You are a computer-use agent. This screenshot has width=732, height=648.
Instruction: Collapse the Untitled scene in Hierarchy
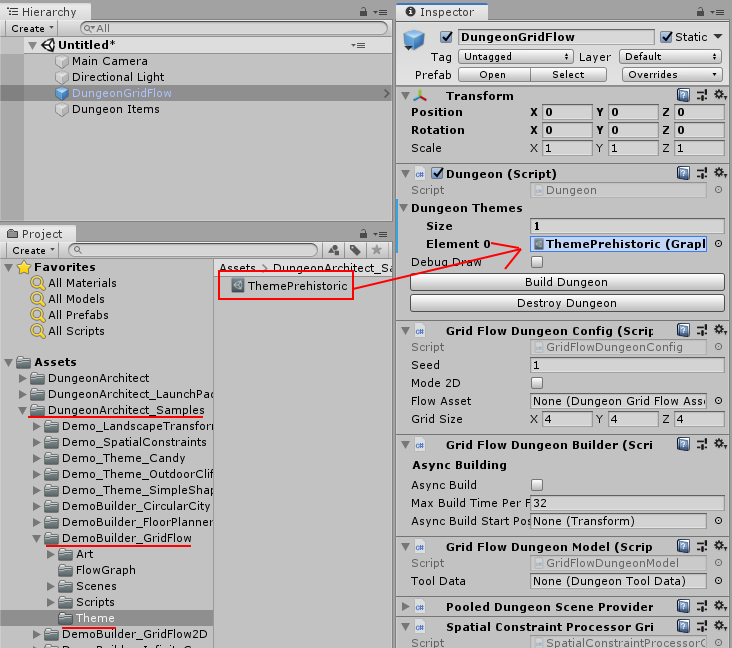coord(32,45)
